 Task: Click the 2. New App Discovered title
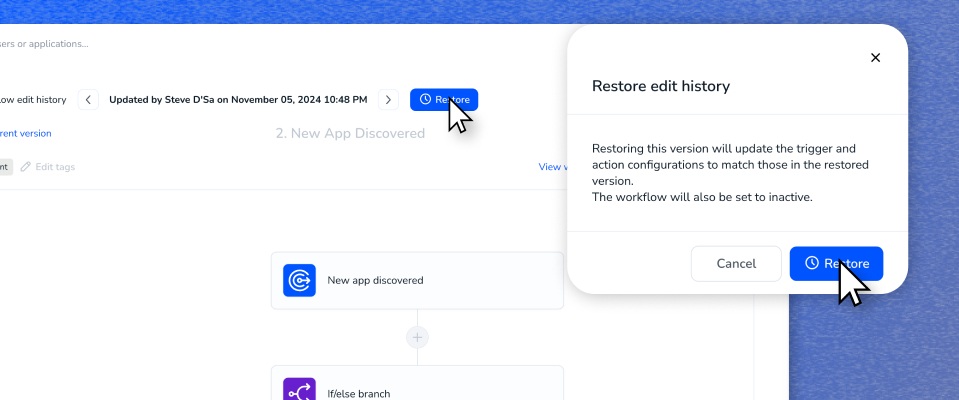click(x=350, y=133)
